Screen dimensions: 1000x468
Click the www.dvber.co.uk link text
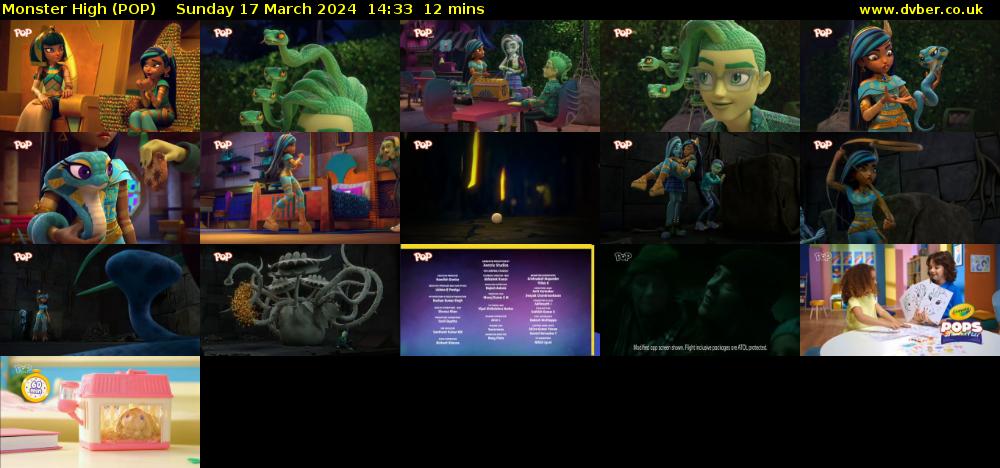coord(920,9)
